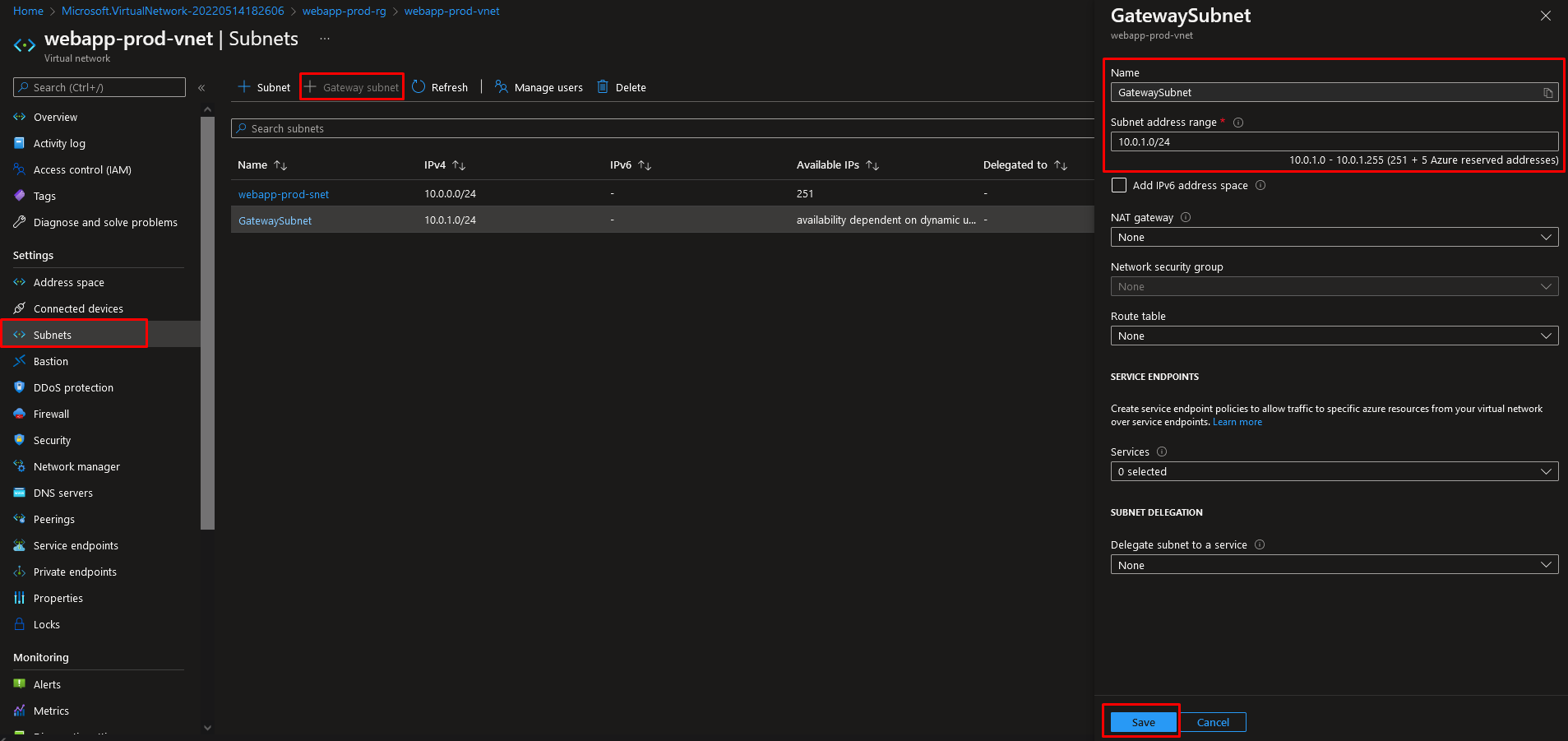This screenshot has height=741, width=1568.
Task: Expand the NAT gateway dropdown
Action: point(1334,238)
